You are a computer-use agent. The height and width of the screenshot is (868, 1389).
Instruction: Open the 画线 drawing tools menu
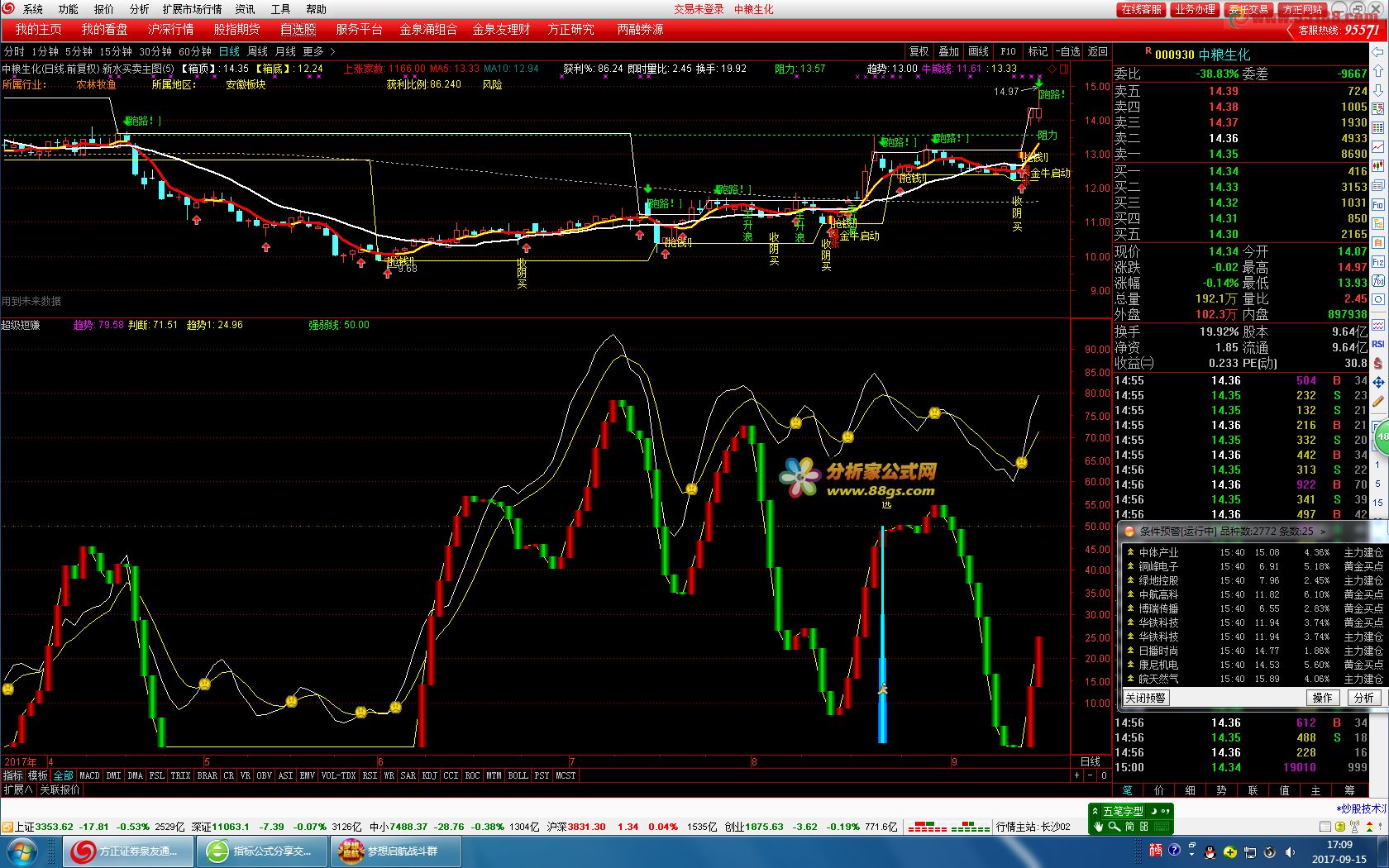click(979, 51)
